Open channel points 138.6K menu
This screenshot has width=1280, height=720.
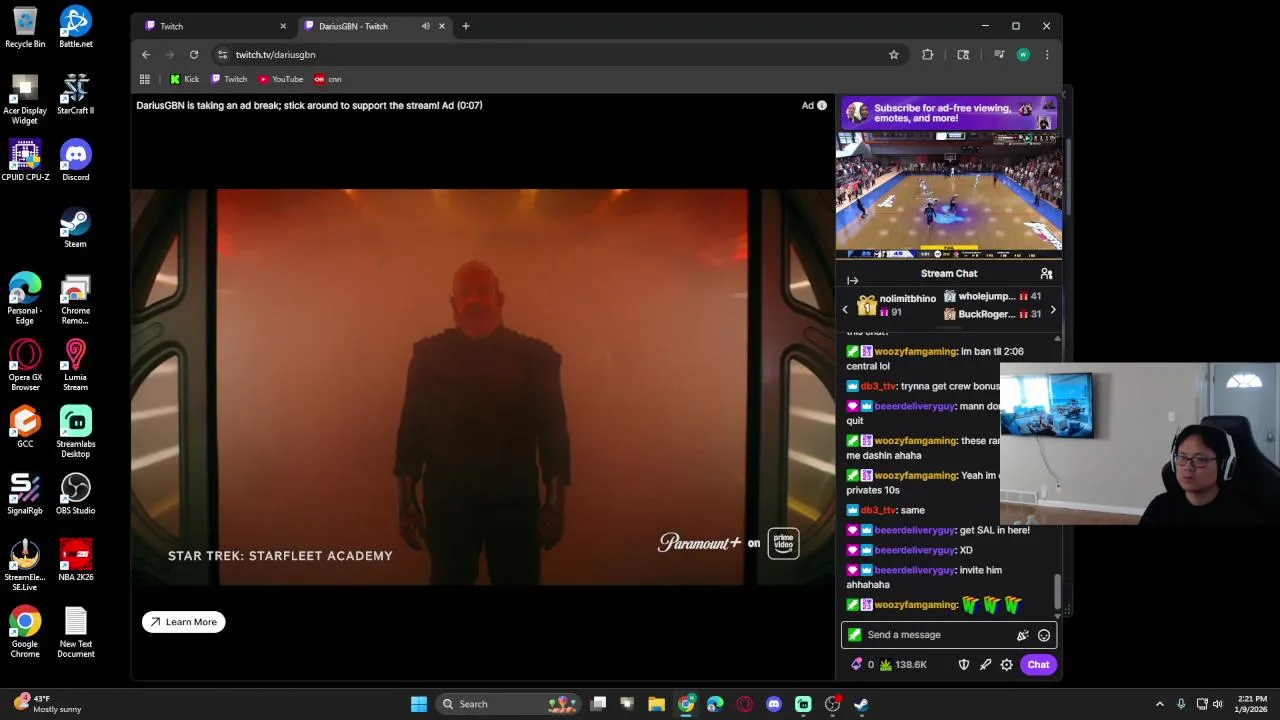coord(903,665)
